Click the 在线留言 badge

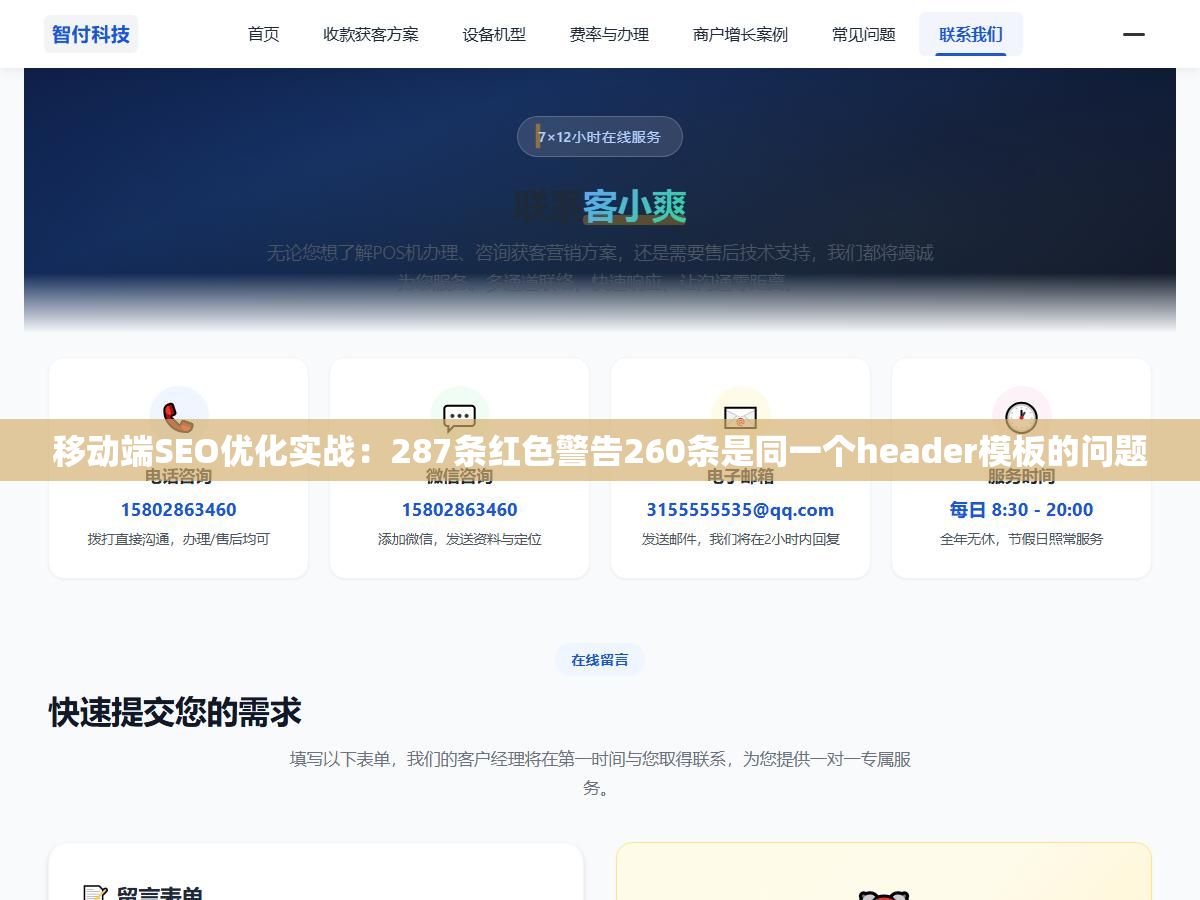(x=599, y=660)
